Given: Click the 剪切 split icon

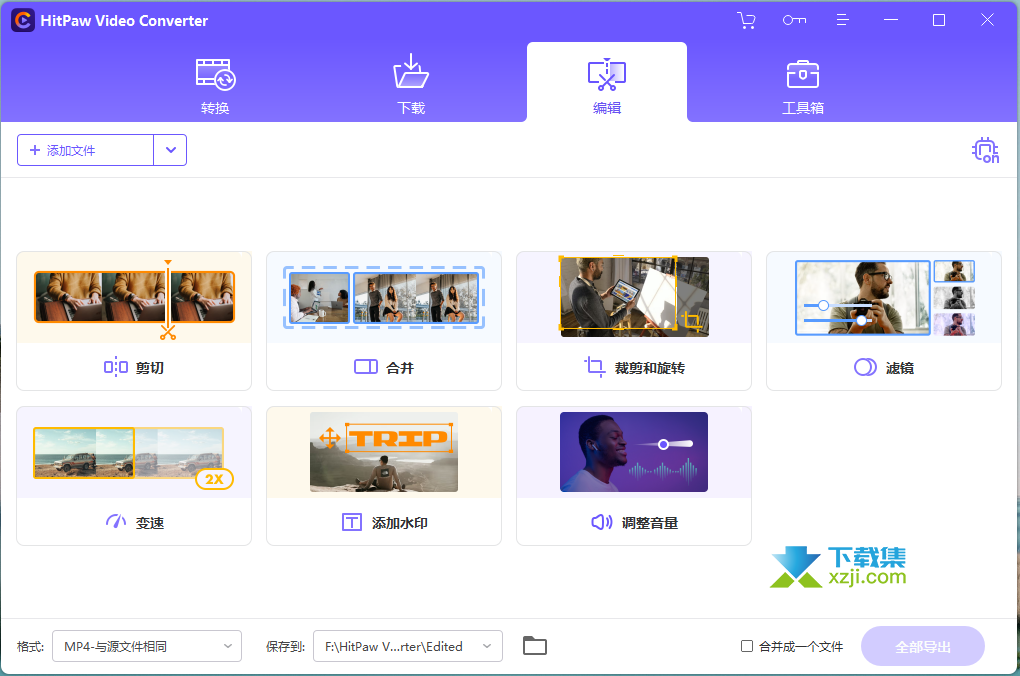Looking at the screenshot, I should [x=116, y=368].
